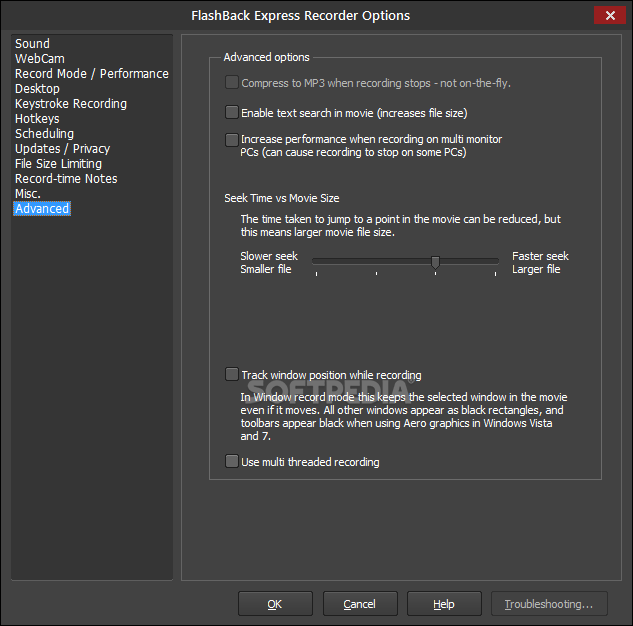The width and height of the screenshot is (633, 626).
Task: Go to Keystroke Recording options
Action: click(x=71, y=104)
